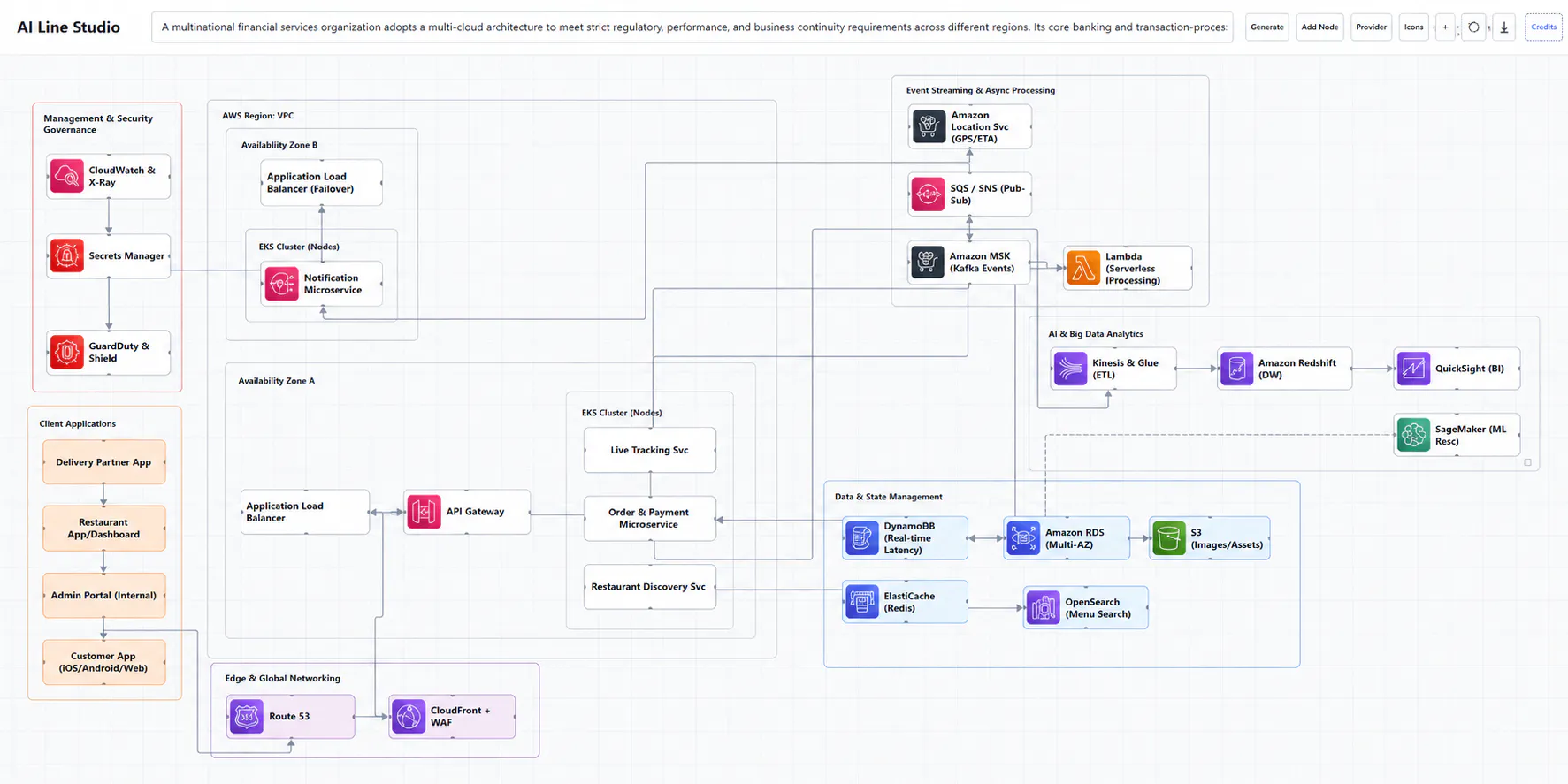Select the Application Load Balancer (Failover) node
This screenshot has width=1568, height=784.
[x=322, y=183]
